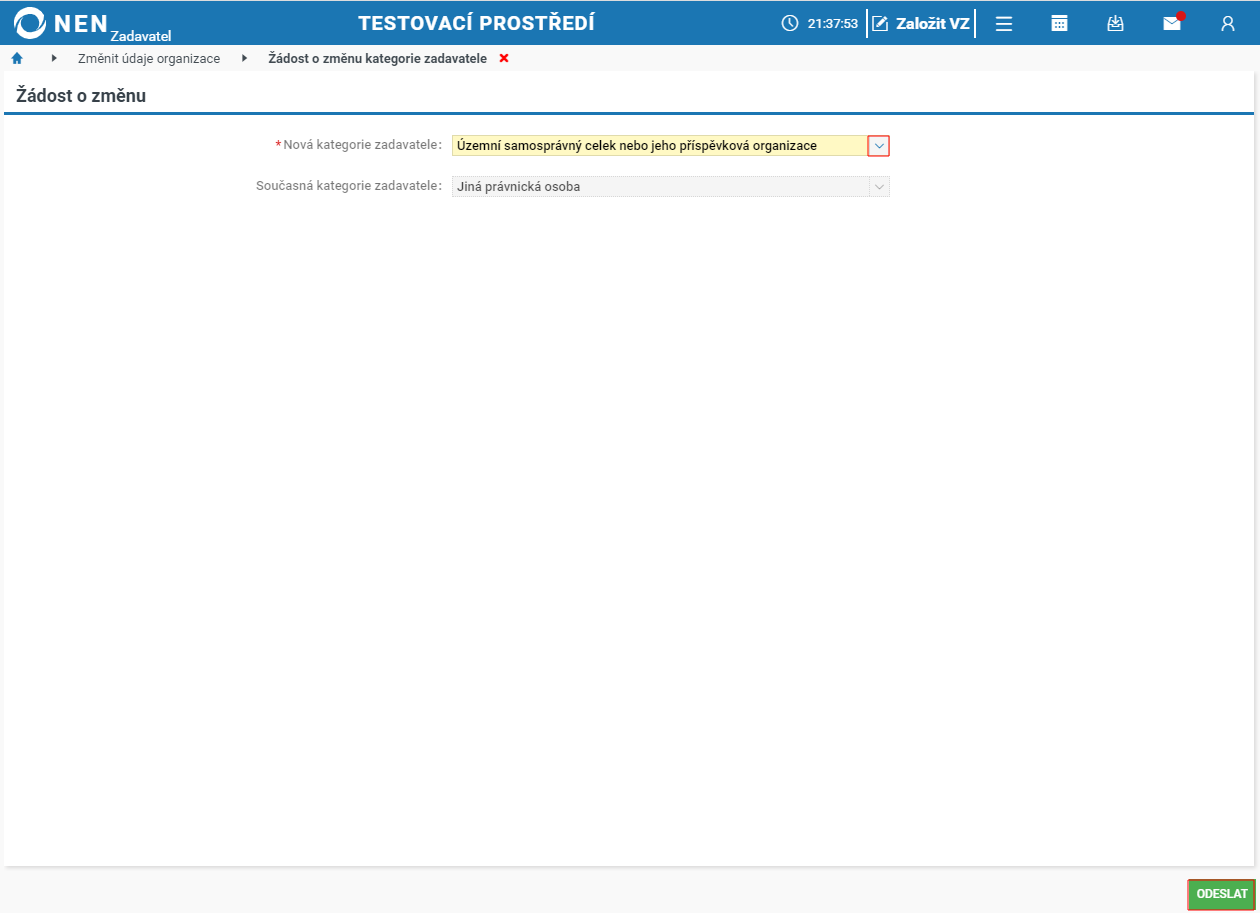This screenshot has height=913, width=1260.
Task: Open the hamburger menu icon
Action: pos(1004,23)
